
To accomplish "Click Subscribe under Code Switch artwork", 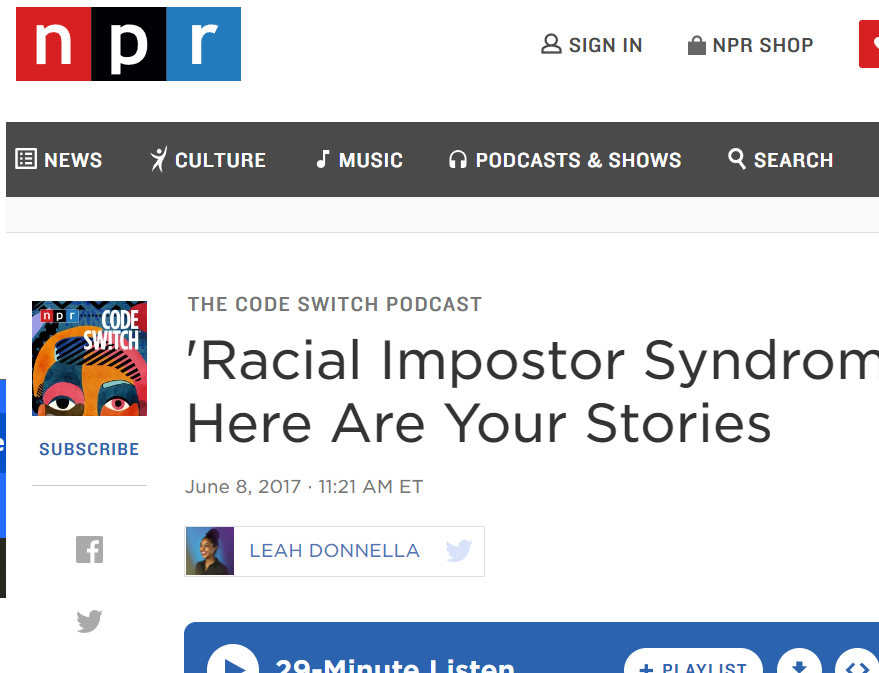I will (x=89, y=449).
